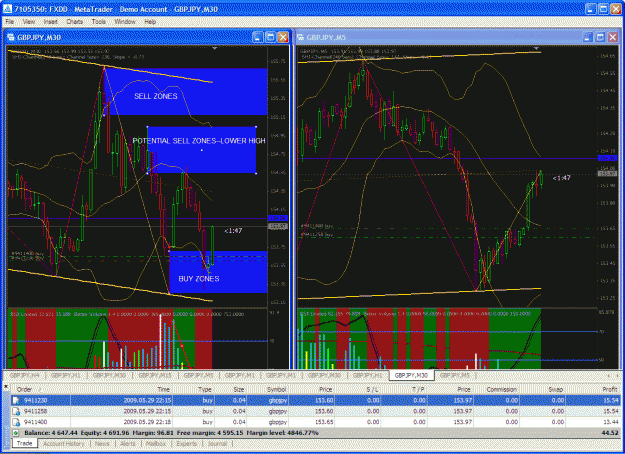Open the Help menu
This screenshot has width=625, height=454.
click(150, 22)
